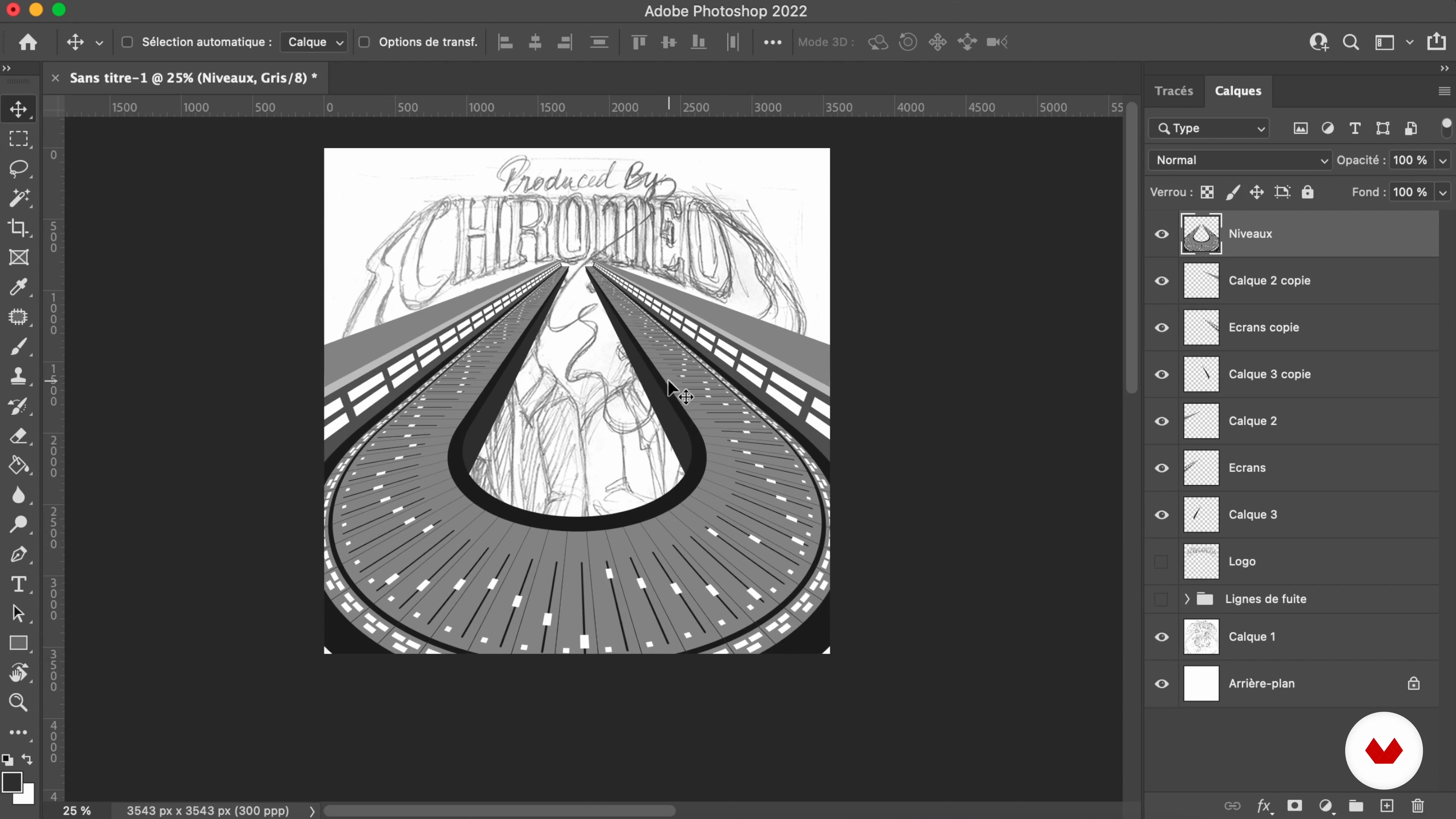This screenshot has height=819, width=1456.
Task: Select the Zoom tool in toolbox
Action: [x=19, y=703]
